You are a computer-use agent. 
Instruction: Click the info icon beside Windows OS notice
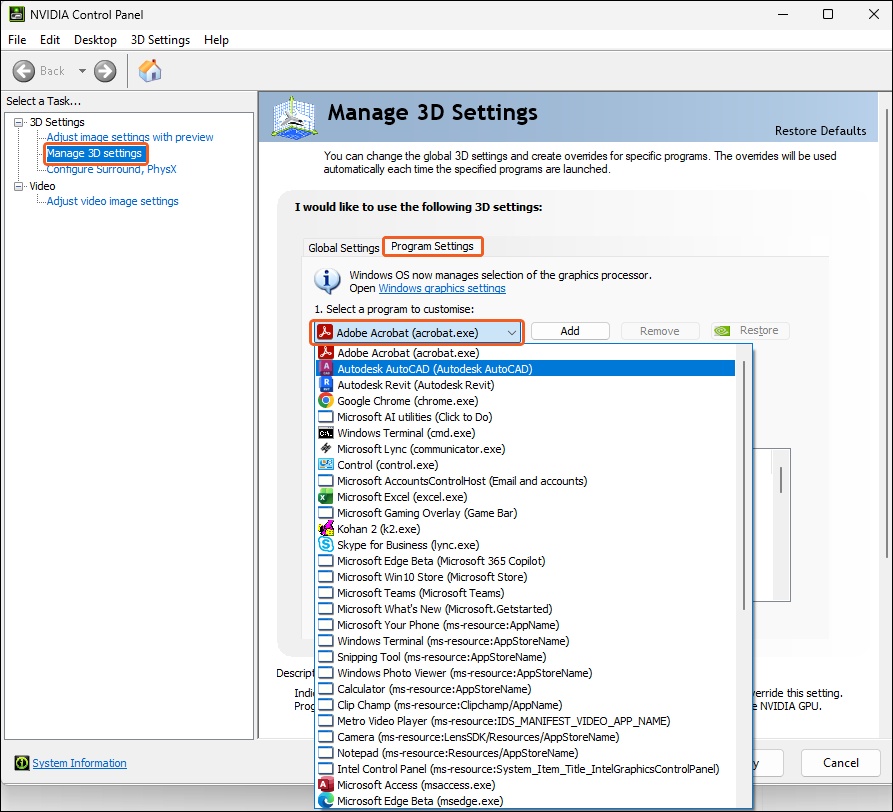click(x=327, y=281)
